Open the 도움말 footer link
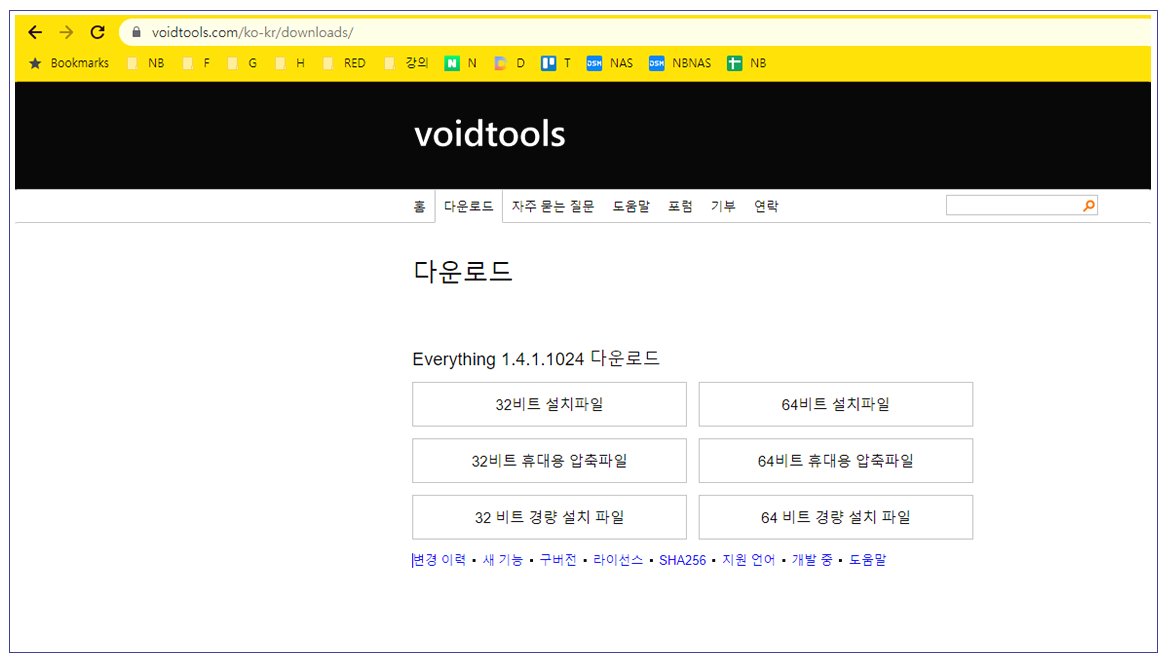Screen dimensions: 1166x663 (x=867, y=560)
